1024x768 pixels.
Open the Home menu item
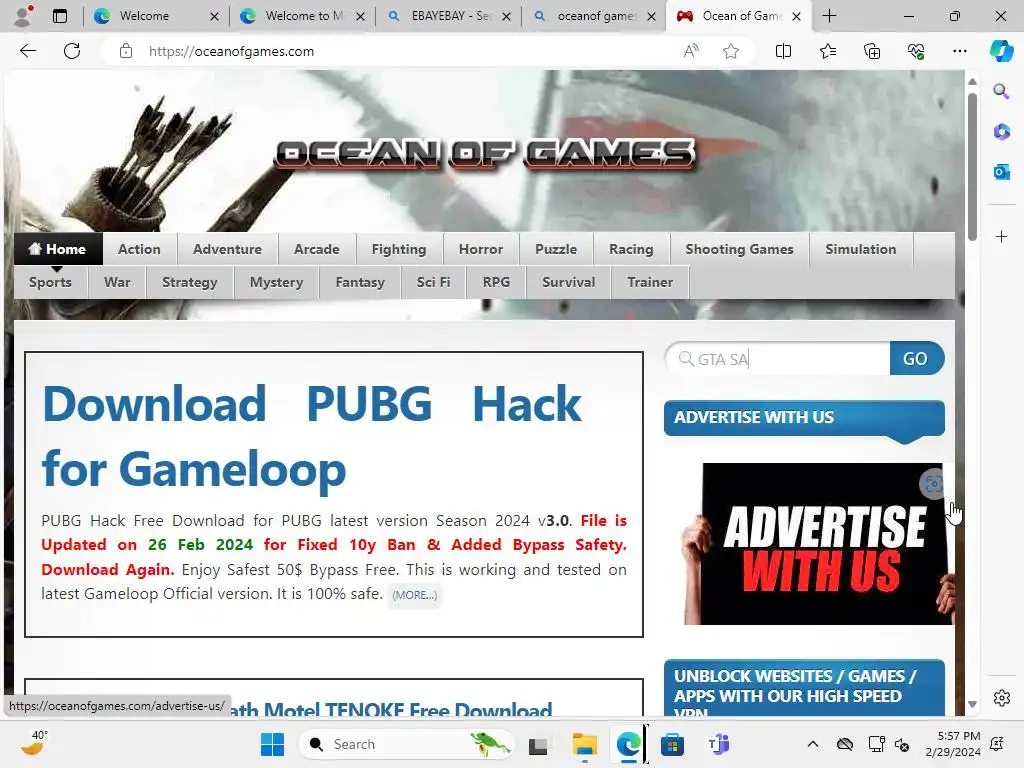[57, 249]
